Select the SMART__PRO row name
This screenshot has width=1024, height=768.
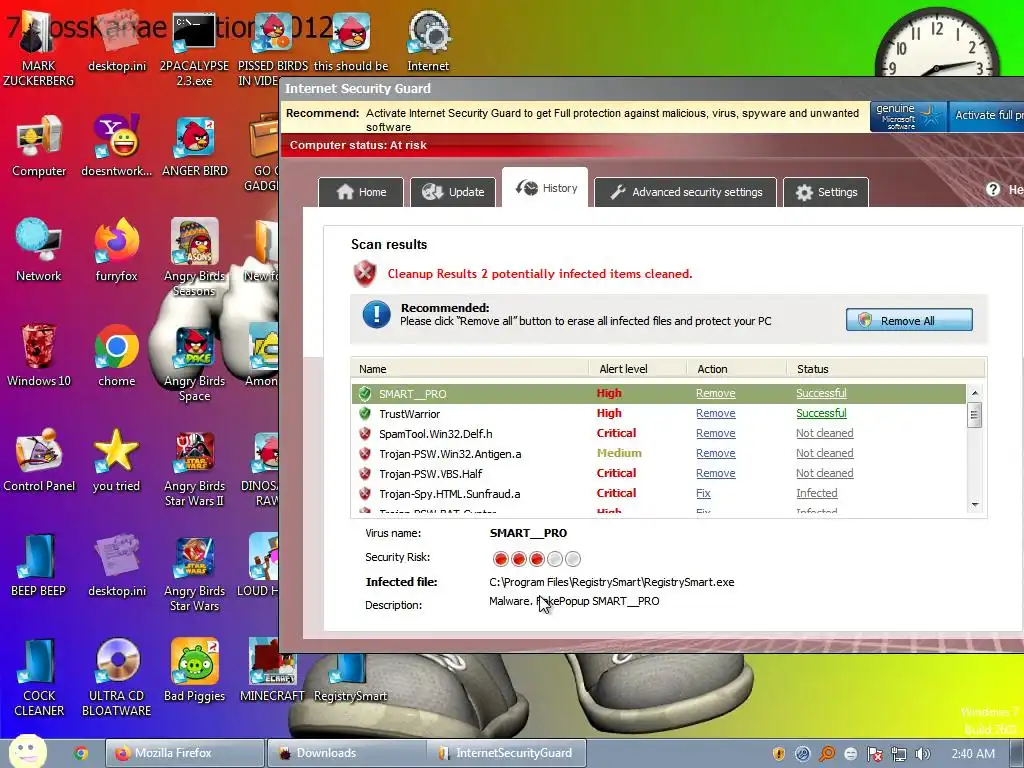tap(412, 394)
